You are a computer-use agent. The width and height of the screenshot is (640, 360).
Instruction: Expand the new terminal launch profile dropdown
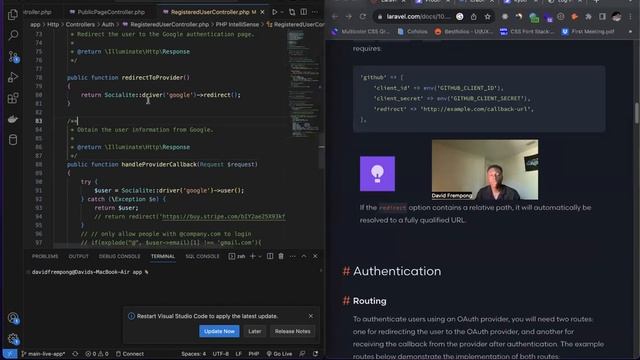(x=260, y=256)
